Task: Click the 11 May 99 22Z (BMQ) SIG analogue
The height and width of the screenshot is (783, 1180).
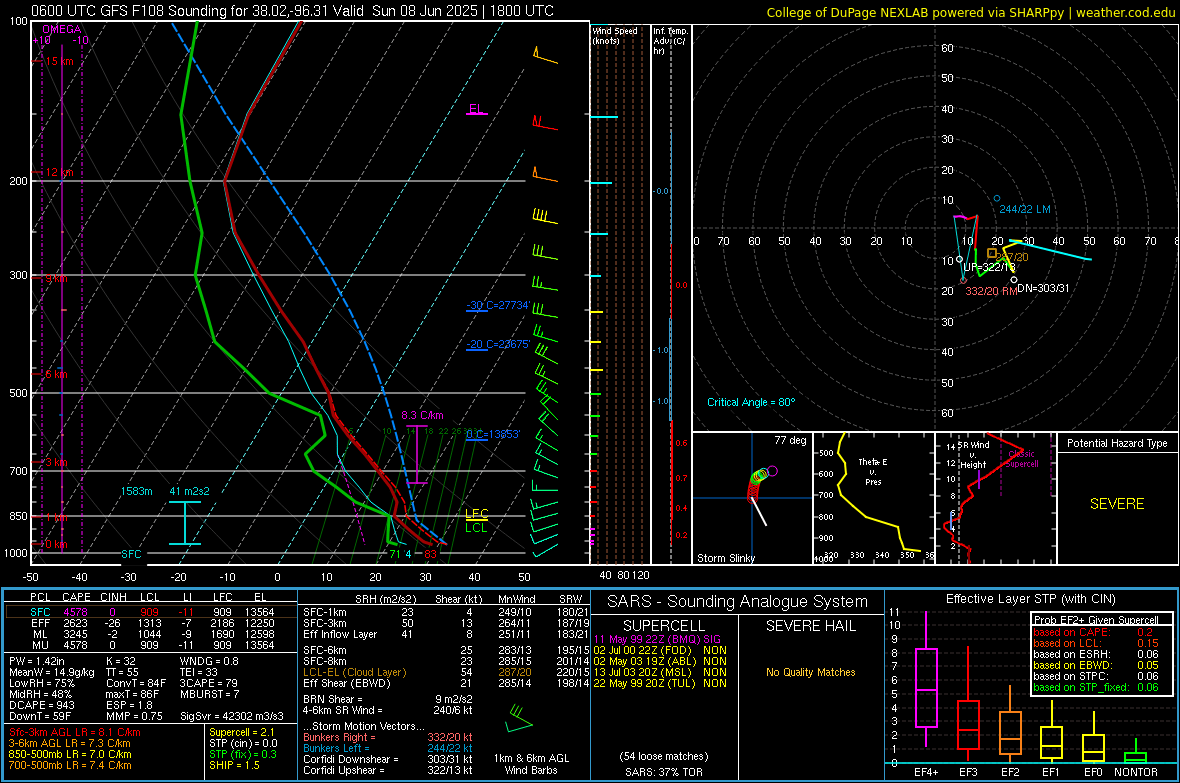Action: tap(657, 639)
